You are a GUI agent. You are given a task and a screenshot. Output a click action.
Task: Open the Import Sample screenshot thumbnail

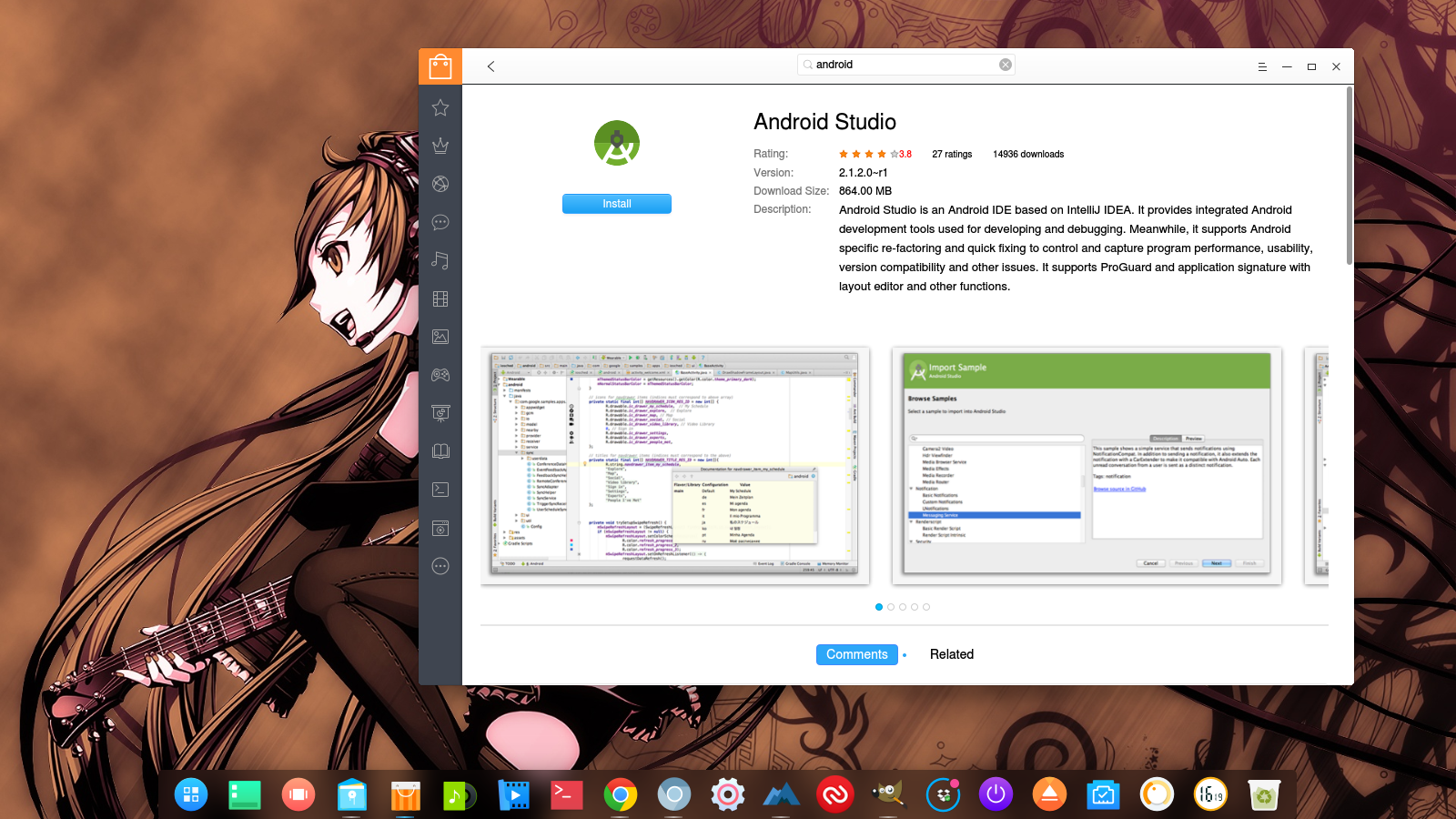pyautogui.click(x=1087, y=466)
